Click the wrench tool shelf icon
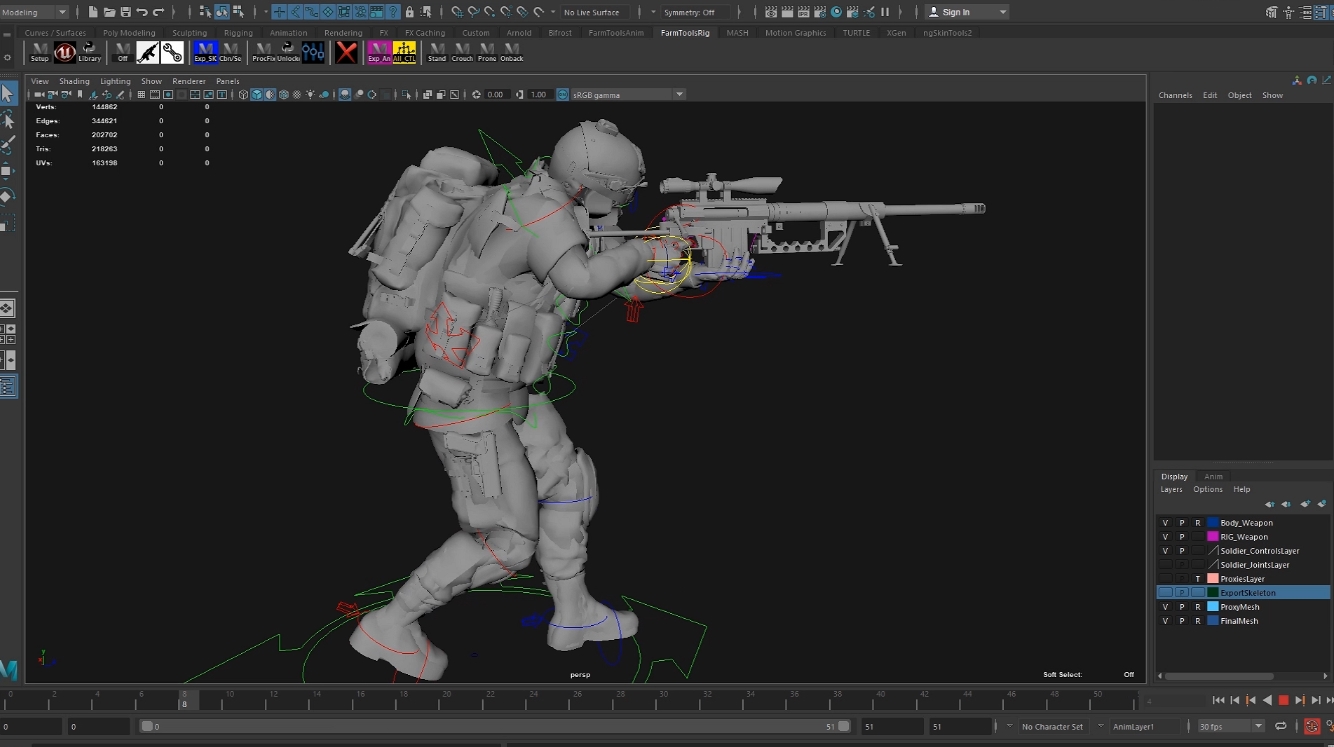The height and width of the screenshot is (747, 1334). [172, 52]
